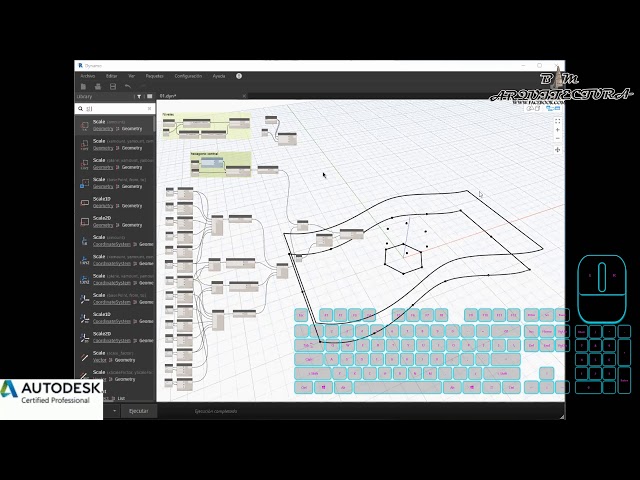
Task: Click the library results scrollbar
Action: [154, 124]
